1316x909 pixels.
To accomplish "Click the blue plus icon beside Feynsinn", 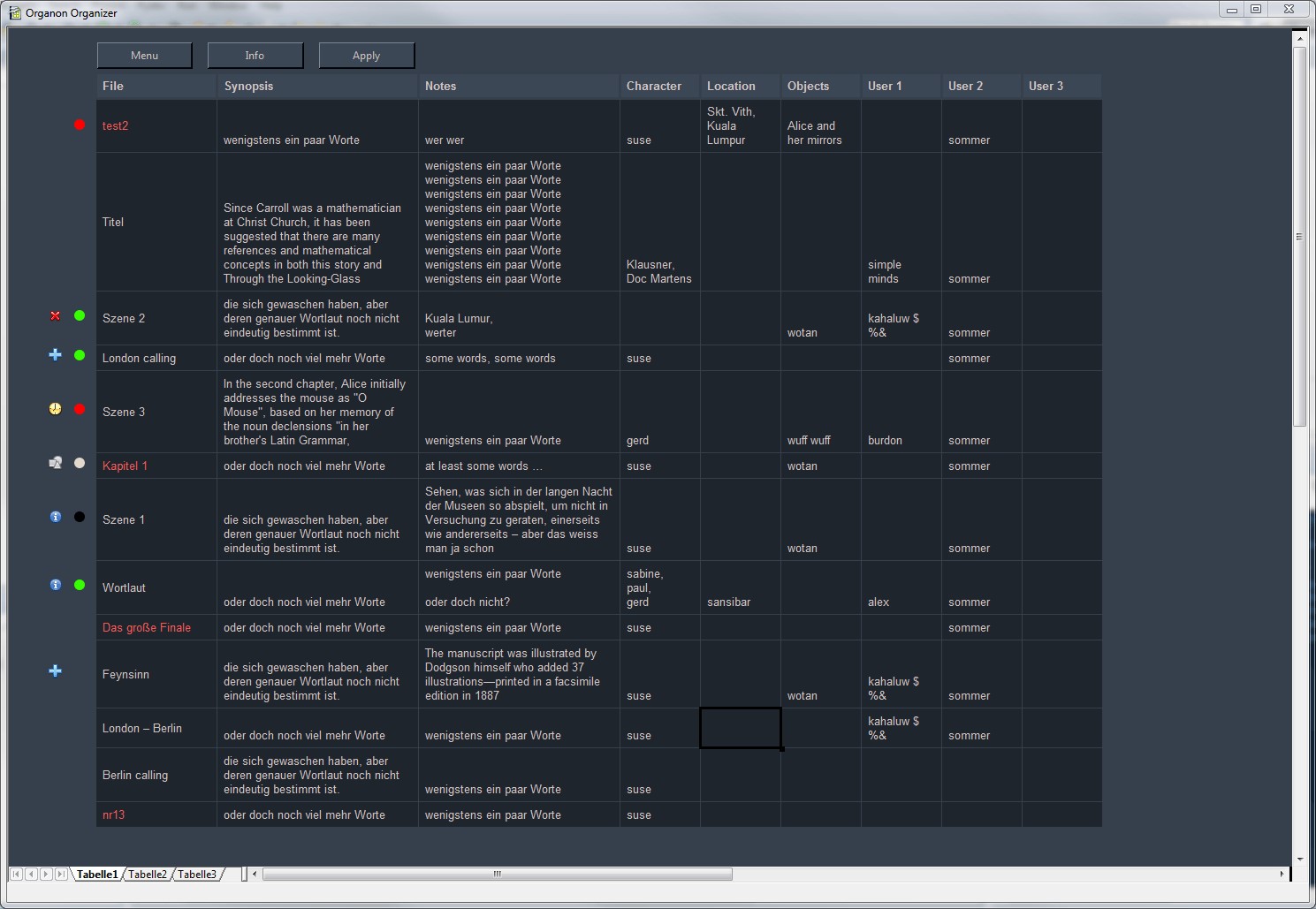I will (56, 671).
